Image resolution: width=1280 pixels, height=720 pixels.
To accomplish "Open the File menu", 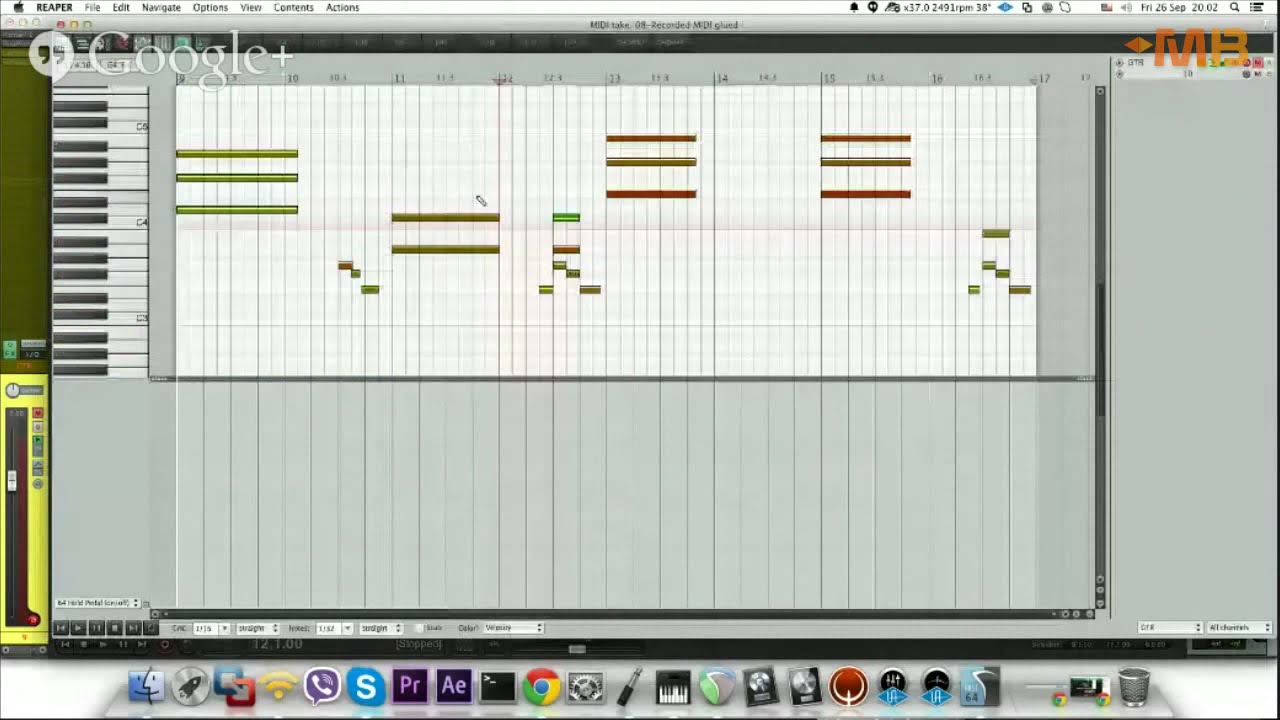I will (92, 7).
